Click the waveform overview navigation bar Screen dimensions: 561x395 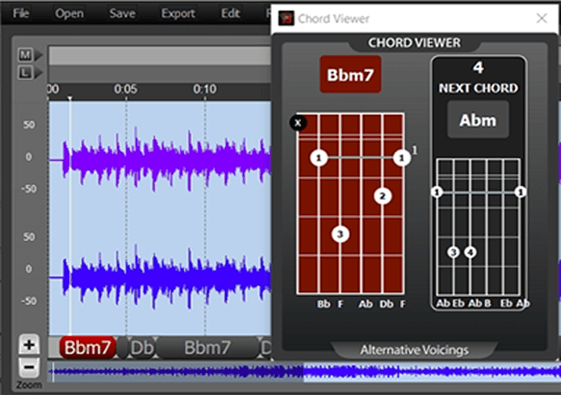(x=304, y=372)
